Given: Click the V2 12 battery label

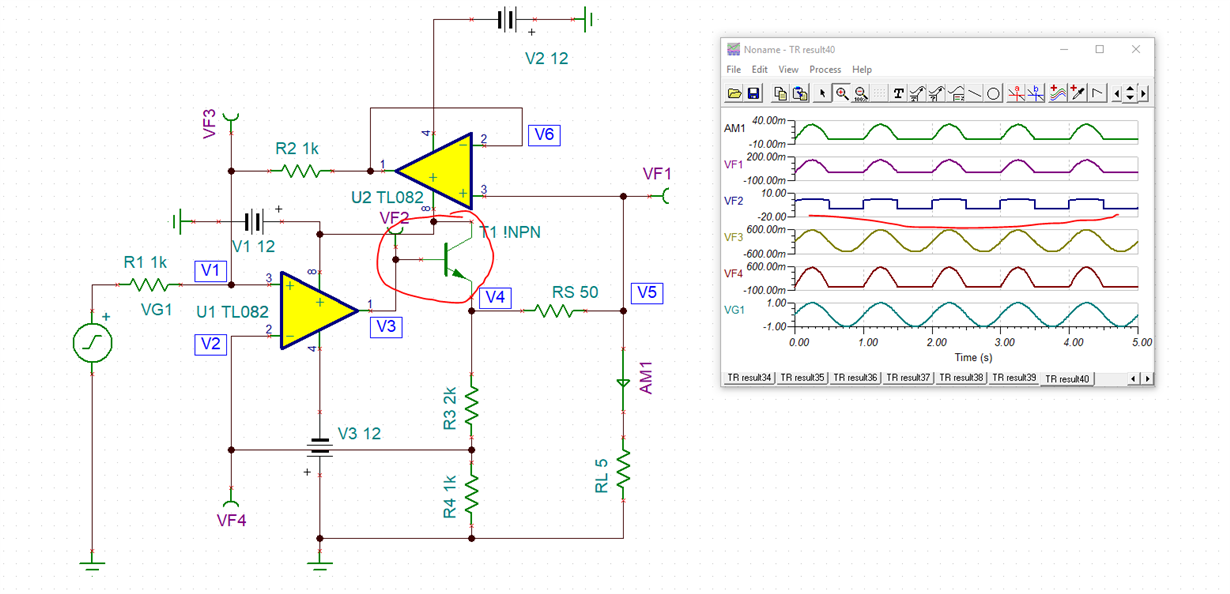Looking at the screenshot, I should pos(546,59).
